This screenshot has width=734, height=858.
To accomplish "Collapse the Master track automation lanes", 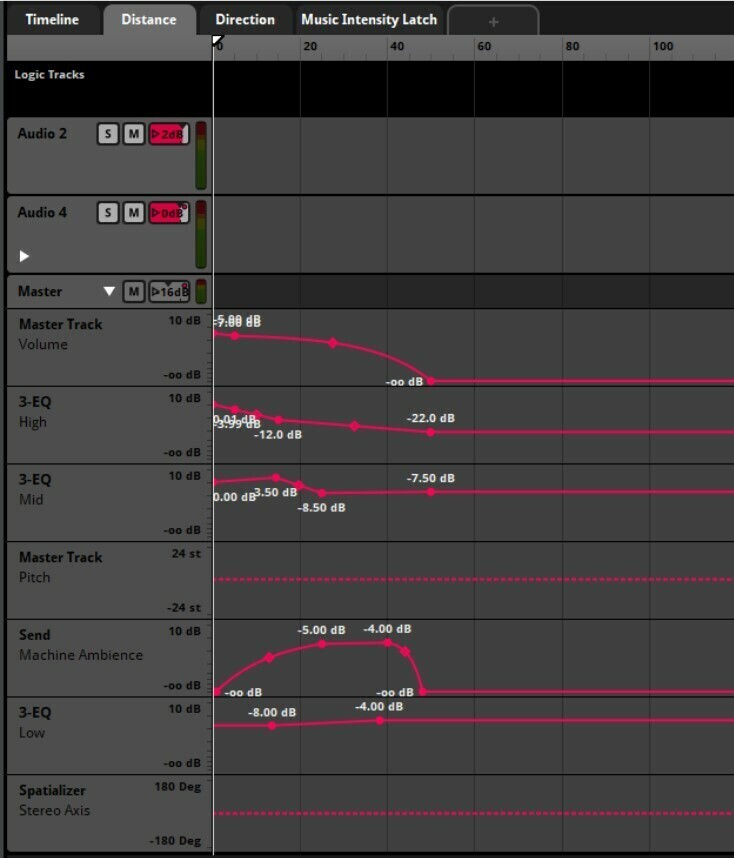I will pyautogui.click(x=109, y=292).
